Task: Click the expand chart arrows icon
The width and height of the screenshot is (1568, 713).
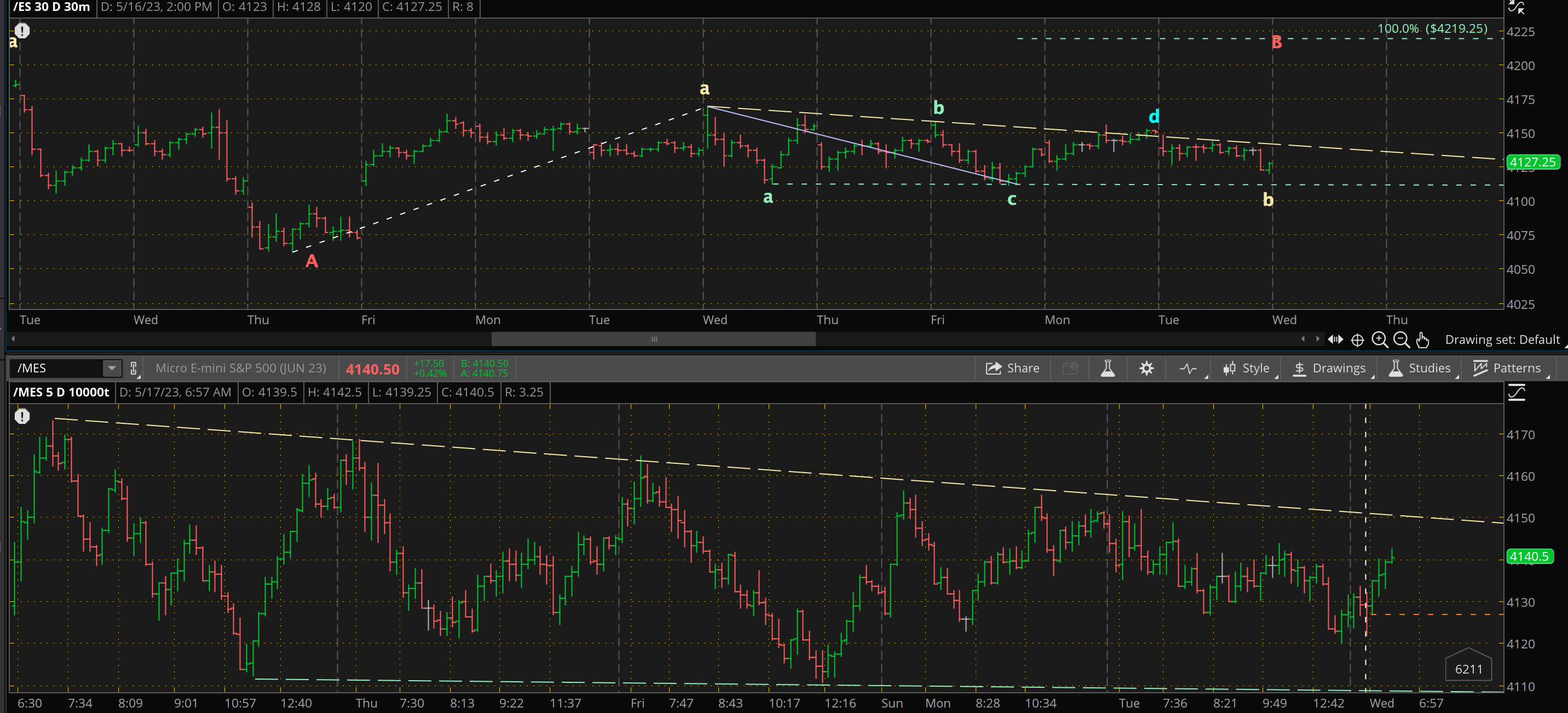Action: 1335,339
